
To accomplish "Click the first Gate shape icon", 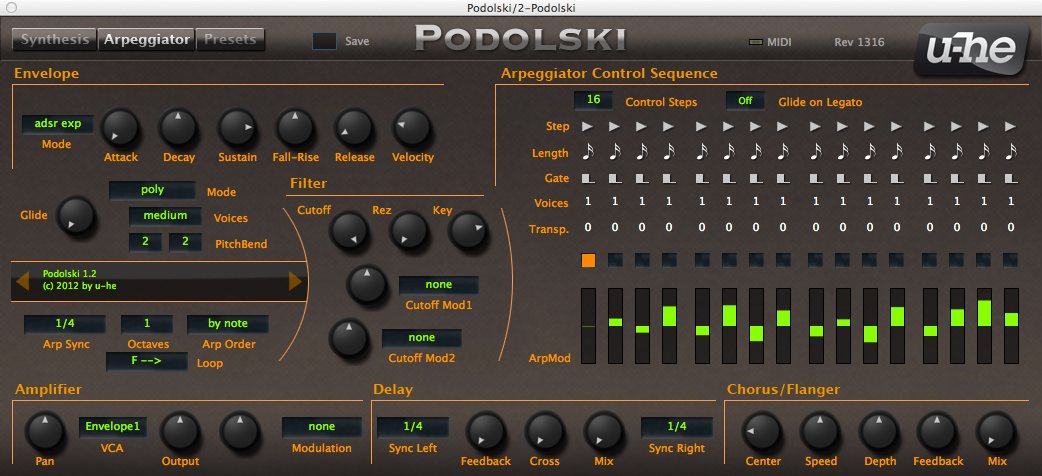I will 588,178.
